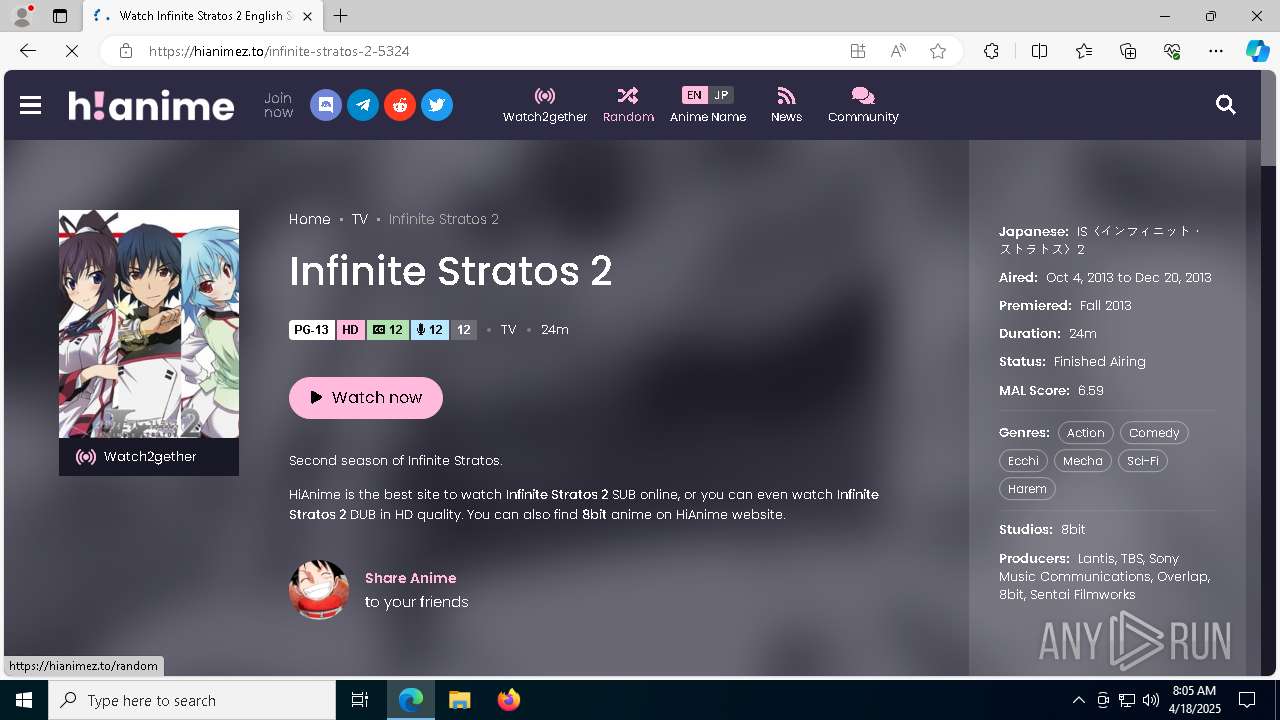Click the Harem genre tag
The height and width of the screenshot is (720, 1280).
(1027, 489)
